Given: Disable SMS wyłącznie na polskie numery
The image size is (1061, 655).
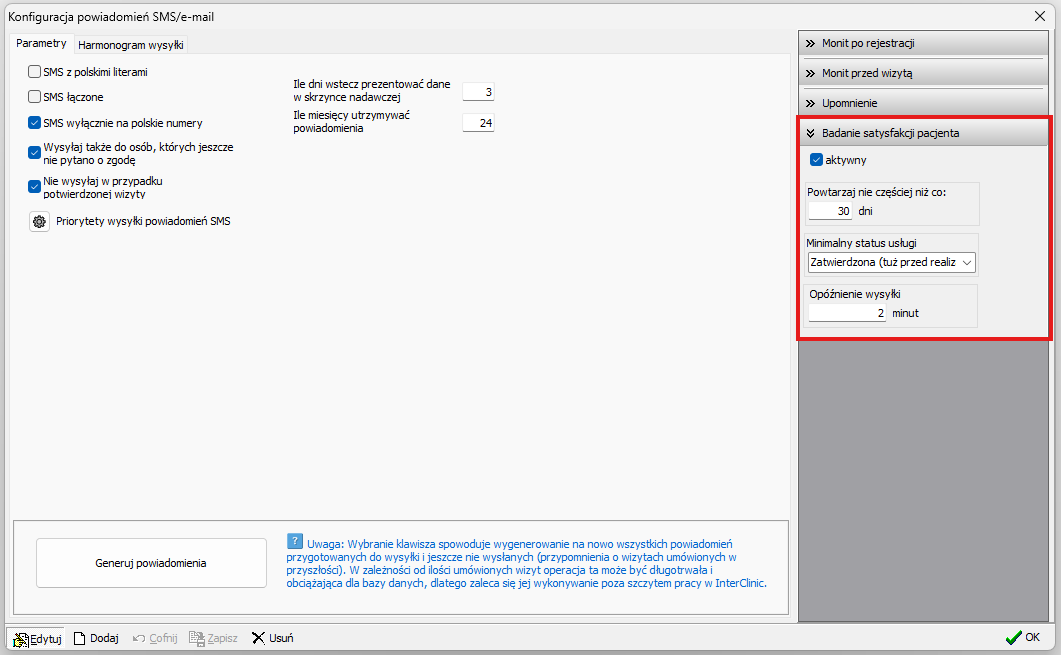Looking at the screenshot, I should [x=35, y=123].
